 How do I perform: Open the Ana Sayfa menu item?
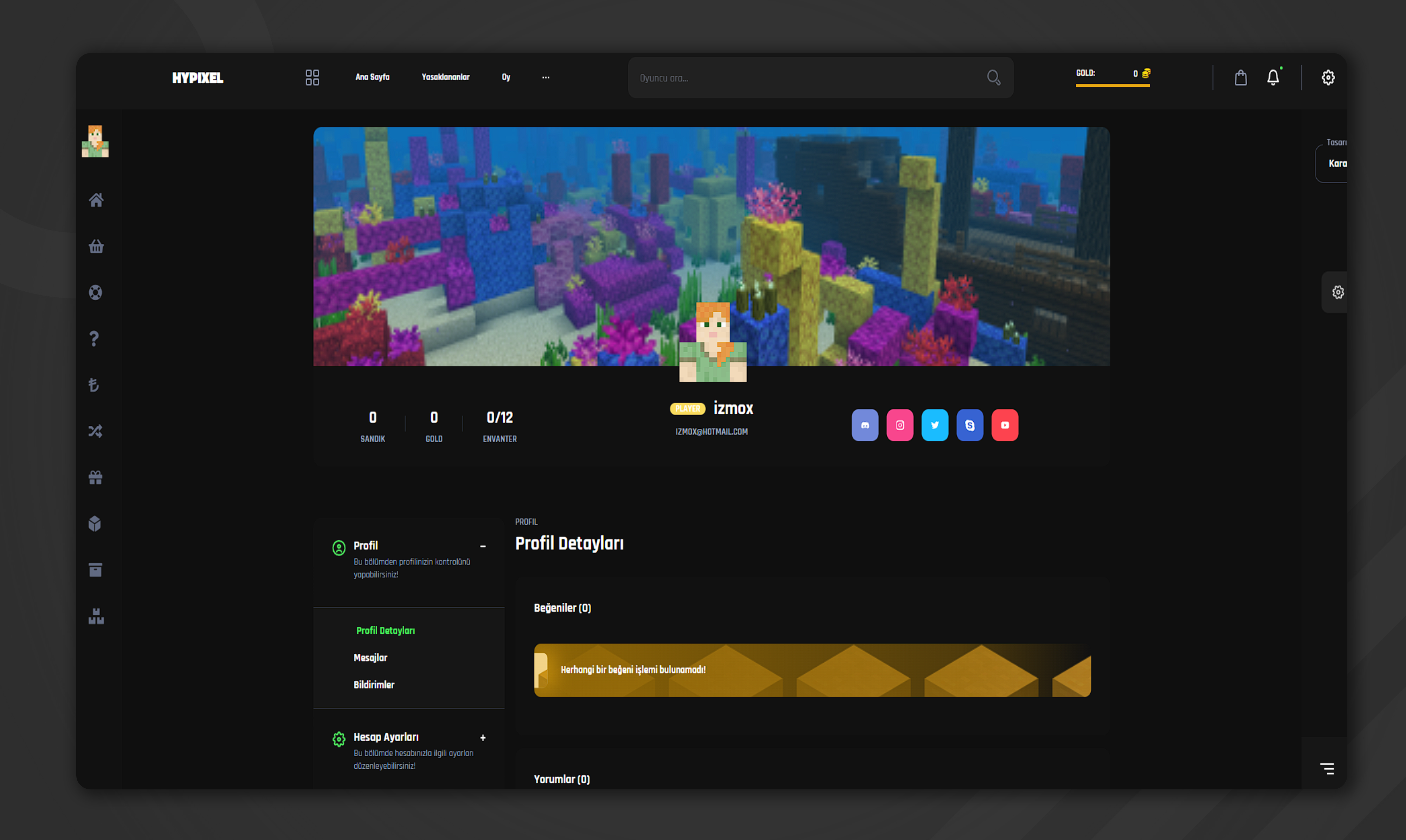[x=372, y=77]
